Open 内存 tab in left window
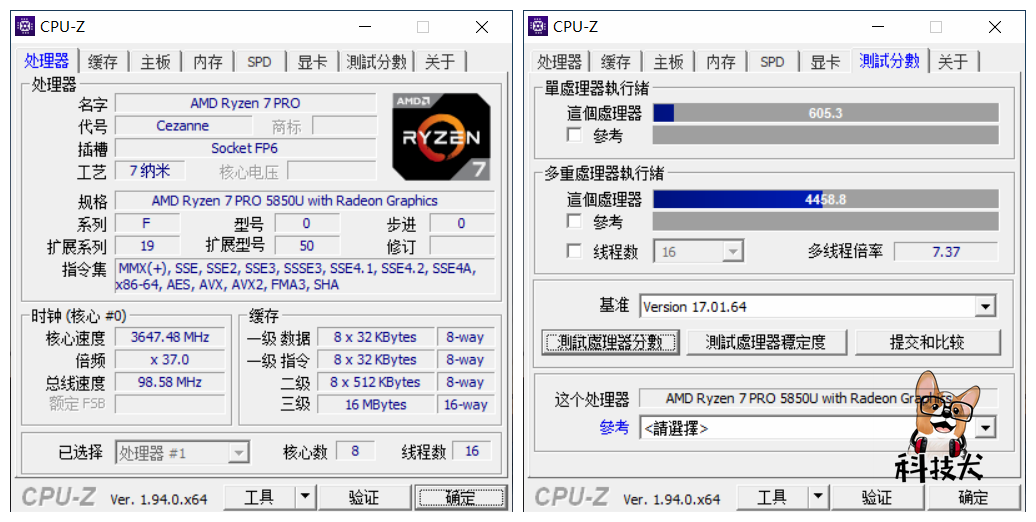The height and width of the screenshot is (522, 1036). (x=208, y=62)
